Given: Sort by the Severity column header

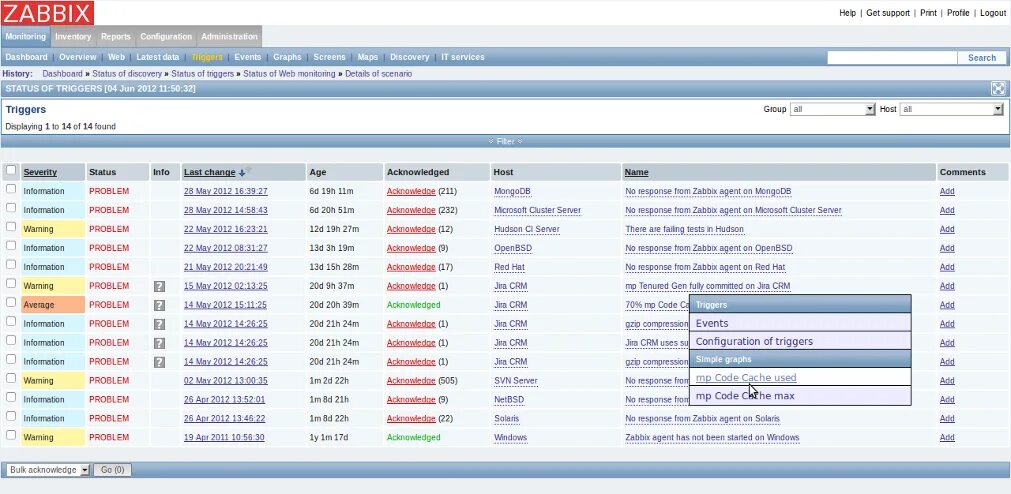Looking at the screenshot, I should (x=40, y=172).
